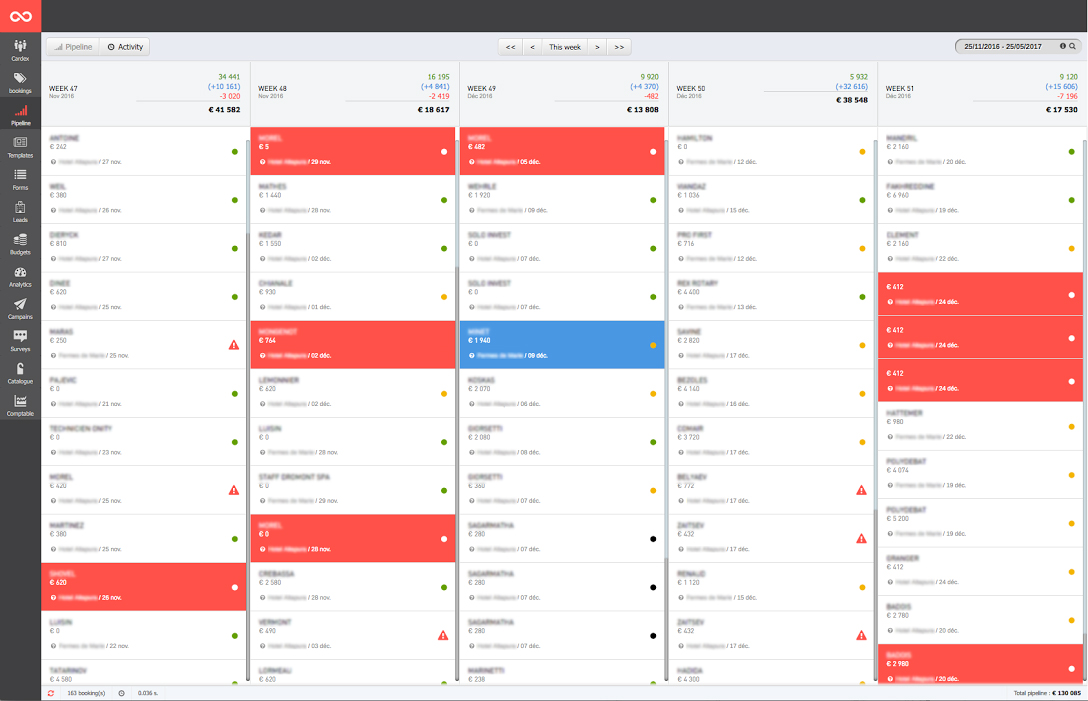
Task: Click the 163 booking(s) status text
Action: 86,693
